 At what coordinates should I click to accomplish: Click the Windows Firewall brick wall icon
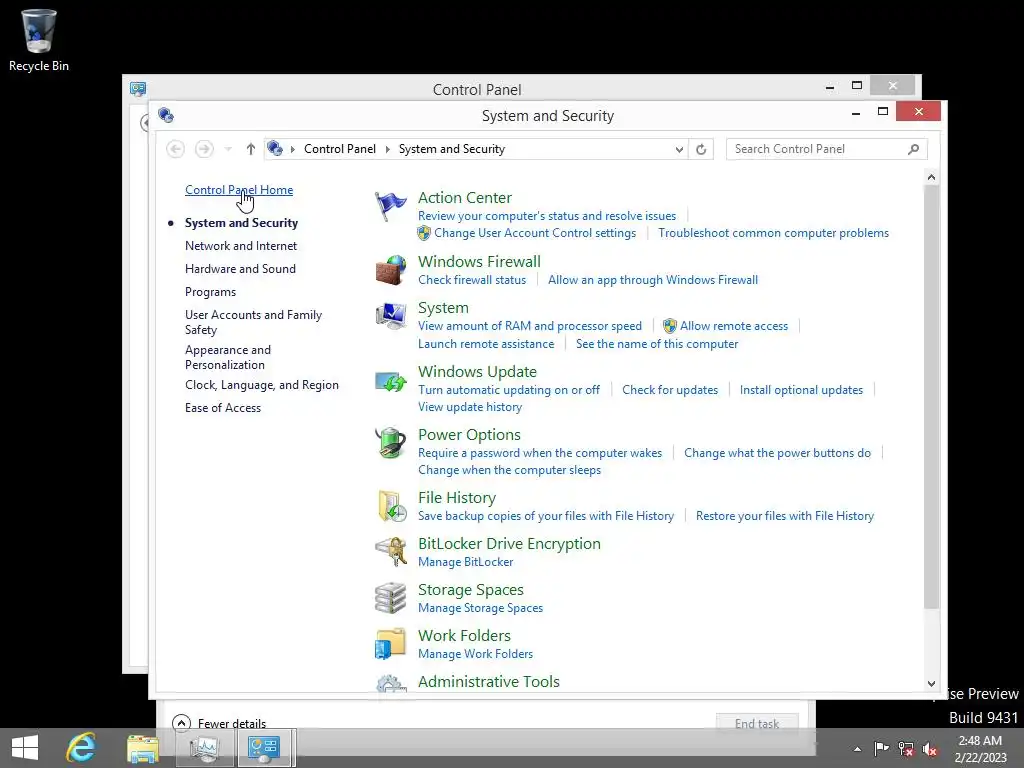click(x=391, y=270)
